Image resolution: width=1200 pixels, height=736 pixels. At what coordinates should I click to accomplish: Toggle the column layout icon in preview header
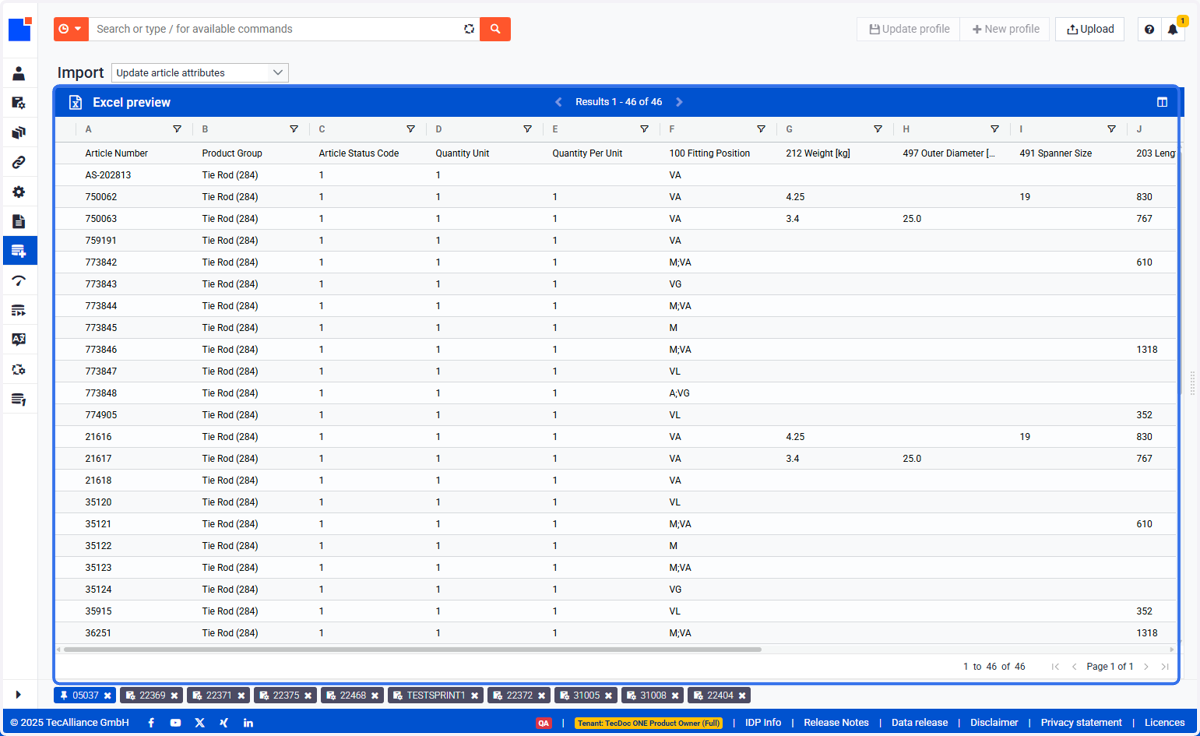click(1162, 102)
